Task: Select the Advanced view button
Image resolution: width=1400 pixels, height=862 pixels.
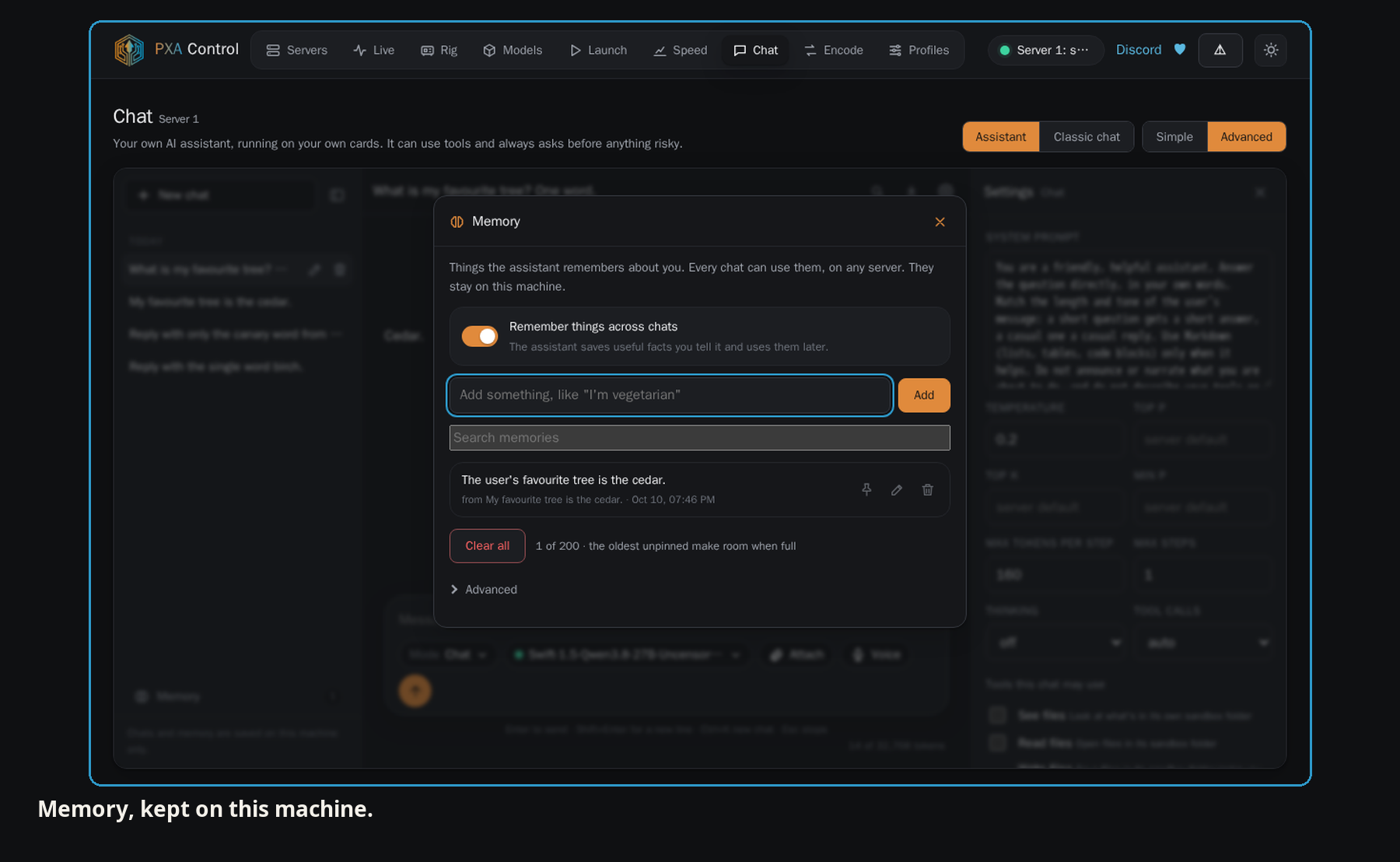Action: click(1246, 137)
